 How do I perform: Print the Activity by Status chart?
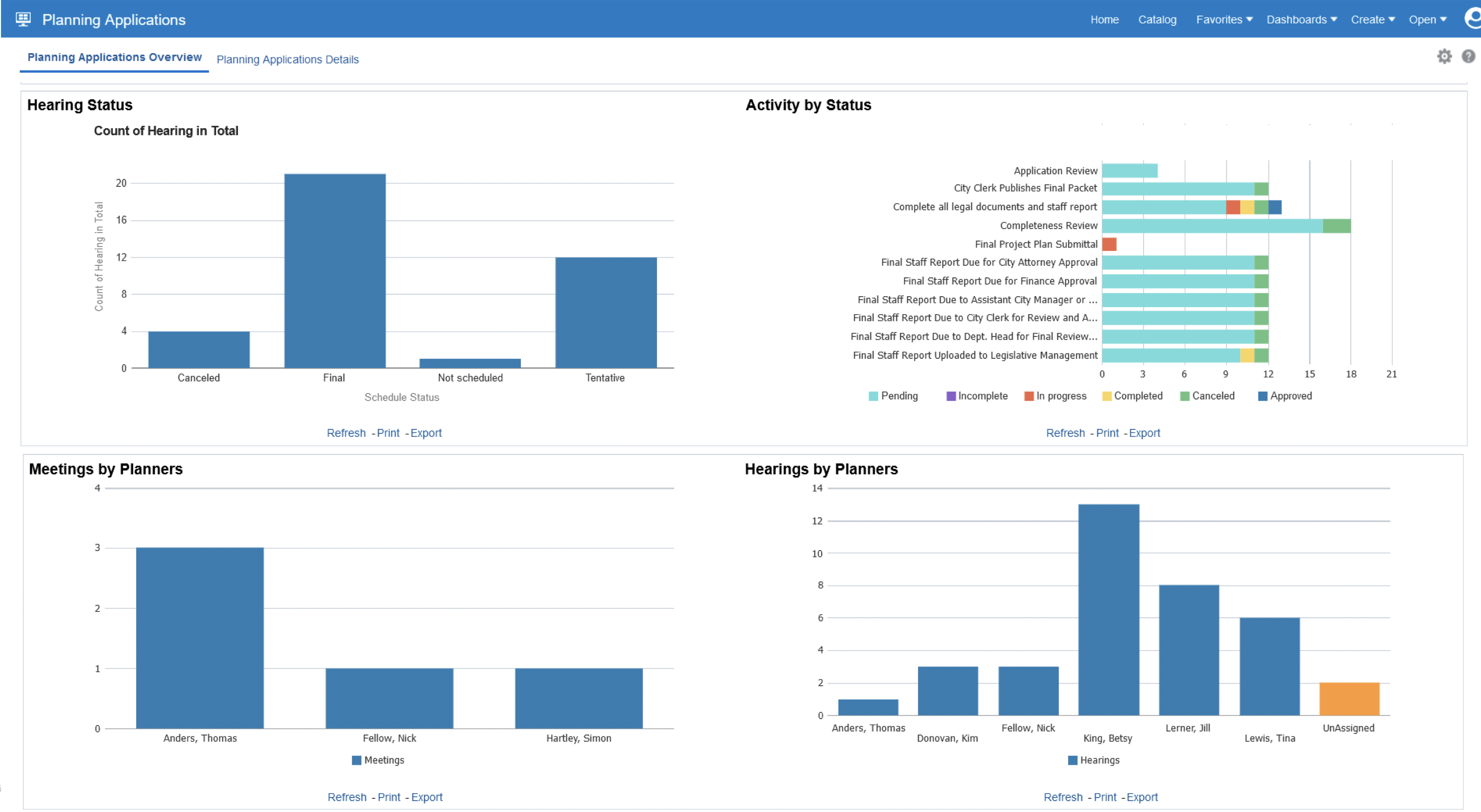(1107, 432)
